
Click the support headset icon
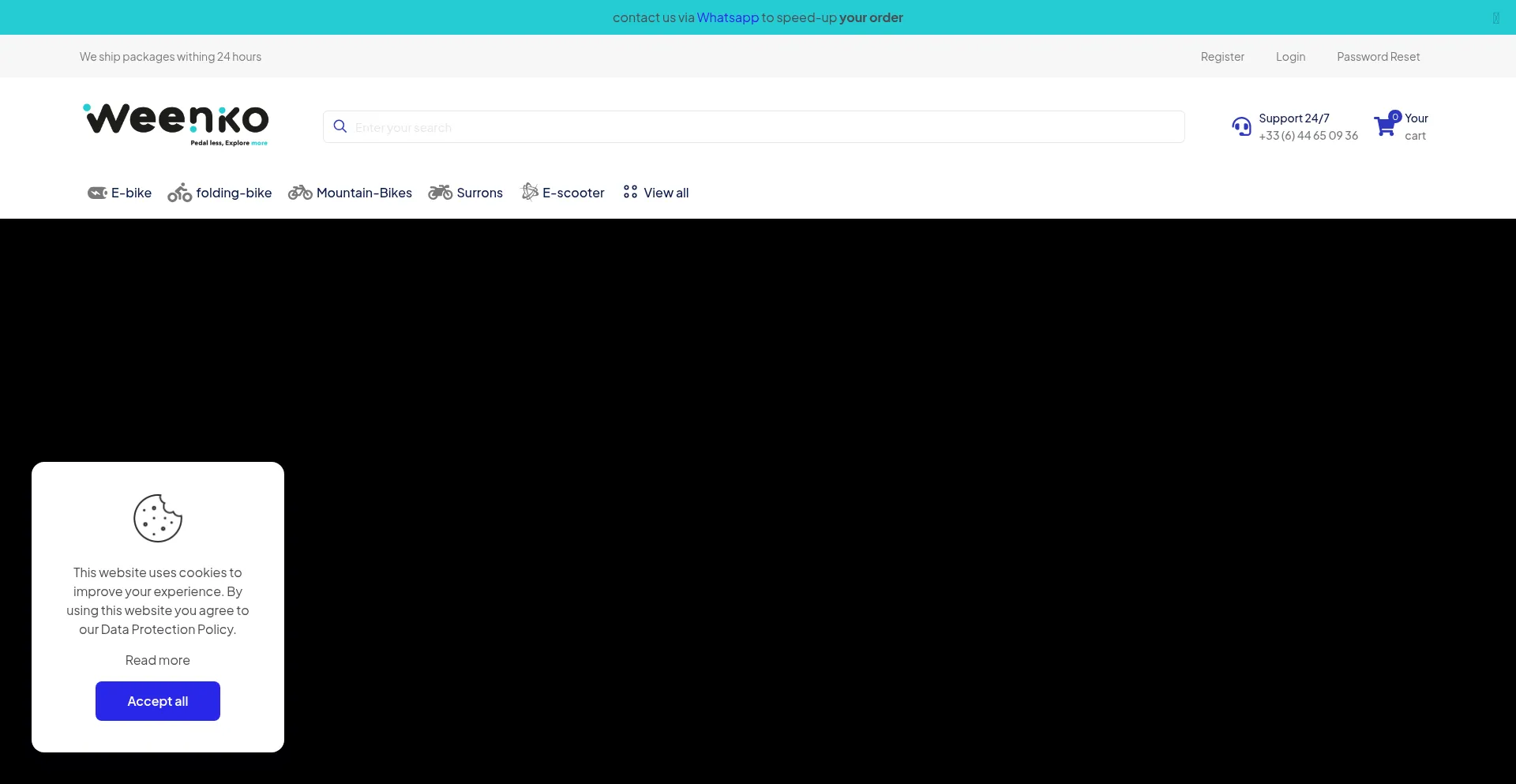[1242, 126]
